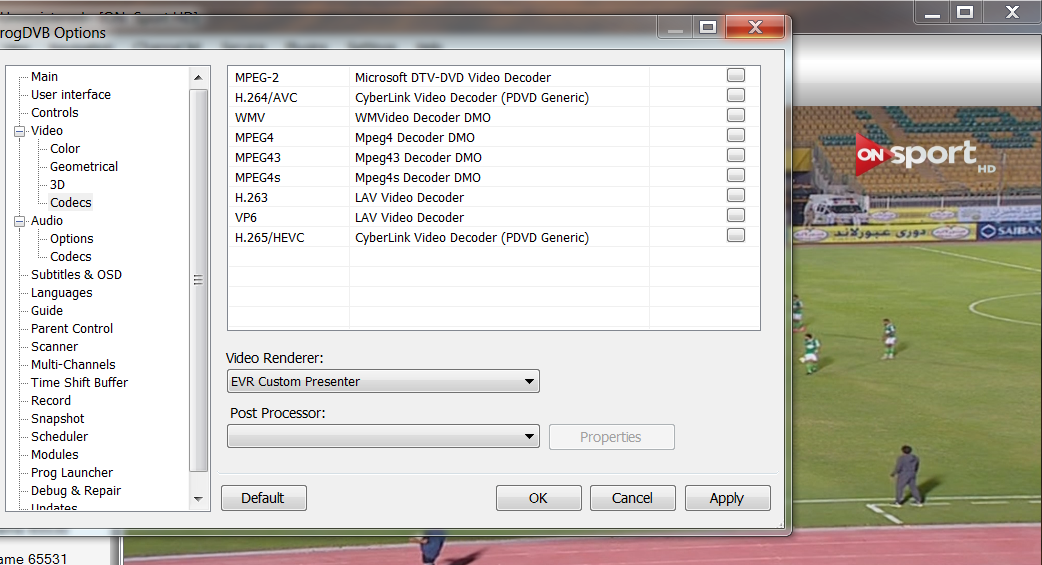The height and width of the screenshot is (565, 1042).
Task: Open 3D settings under Video
Action: 57,184
